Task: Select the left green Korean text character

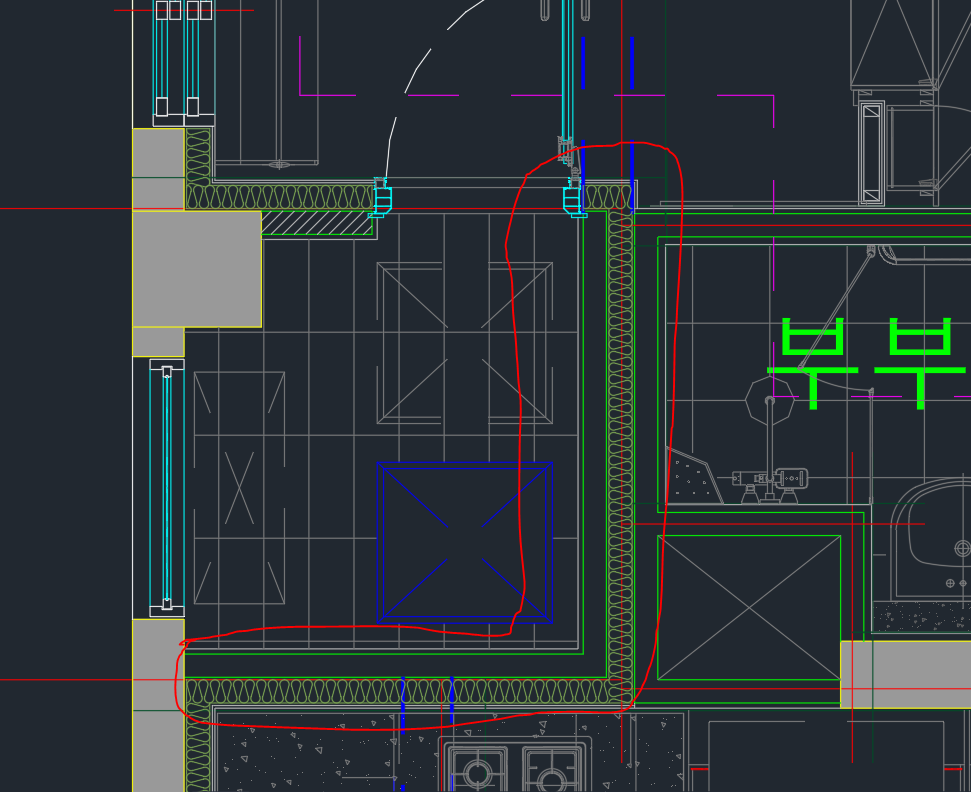Action: (x=812, y=362)
